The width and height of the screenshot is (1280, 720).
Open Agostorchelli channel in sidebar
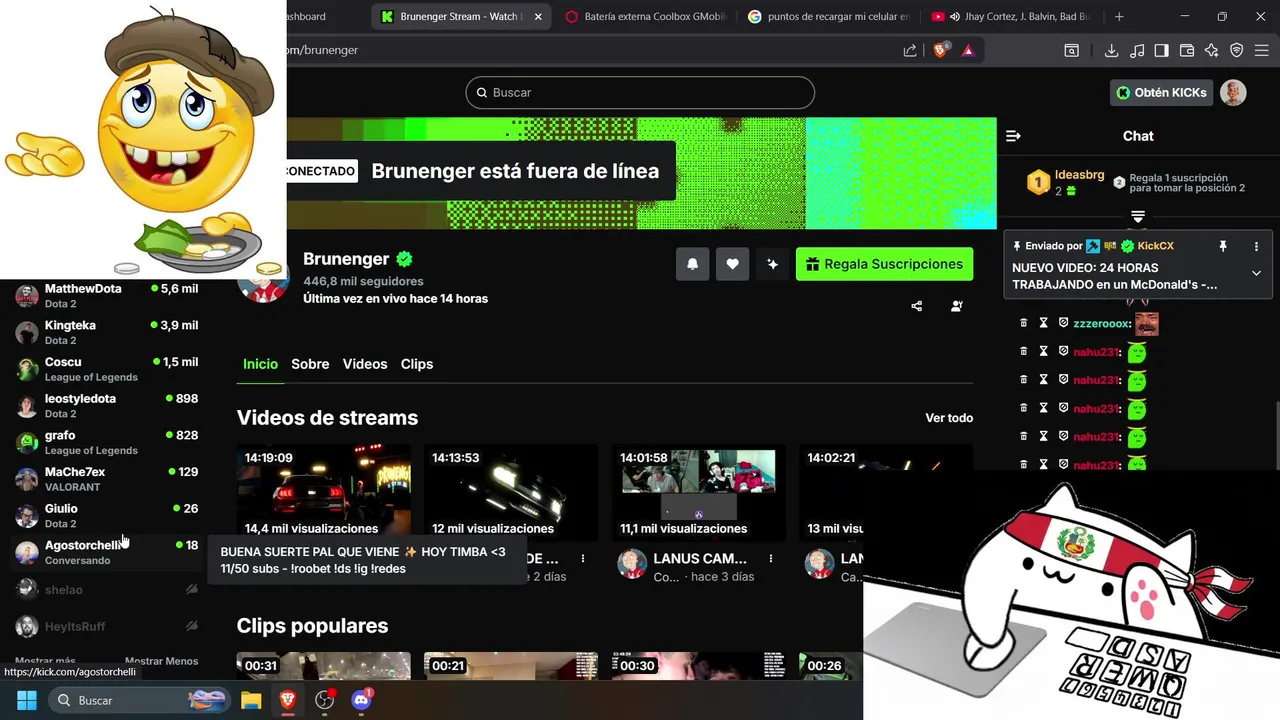click(107, 552)
